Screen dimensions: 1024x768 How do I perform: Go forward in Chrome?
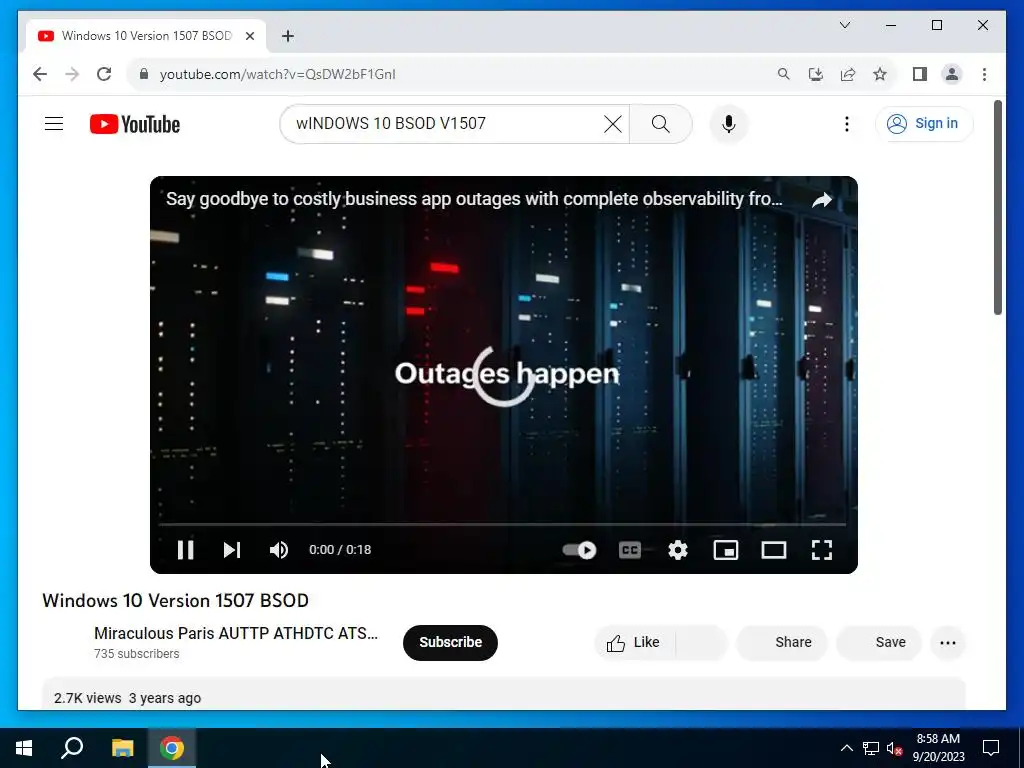point(72,74)
